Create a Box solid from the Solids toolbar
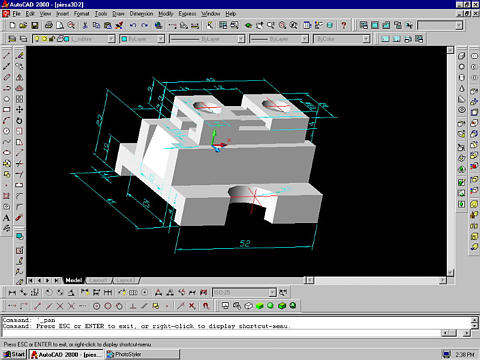Viewport: 480px width, 360px height. pyautogui.click(x=462, y=56)
